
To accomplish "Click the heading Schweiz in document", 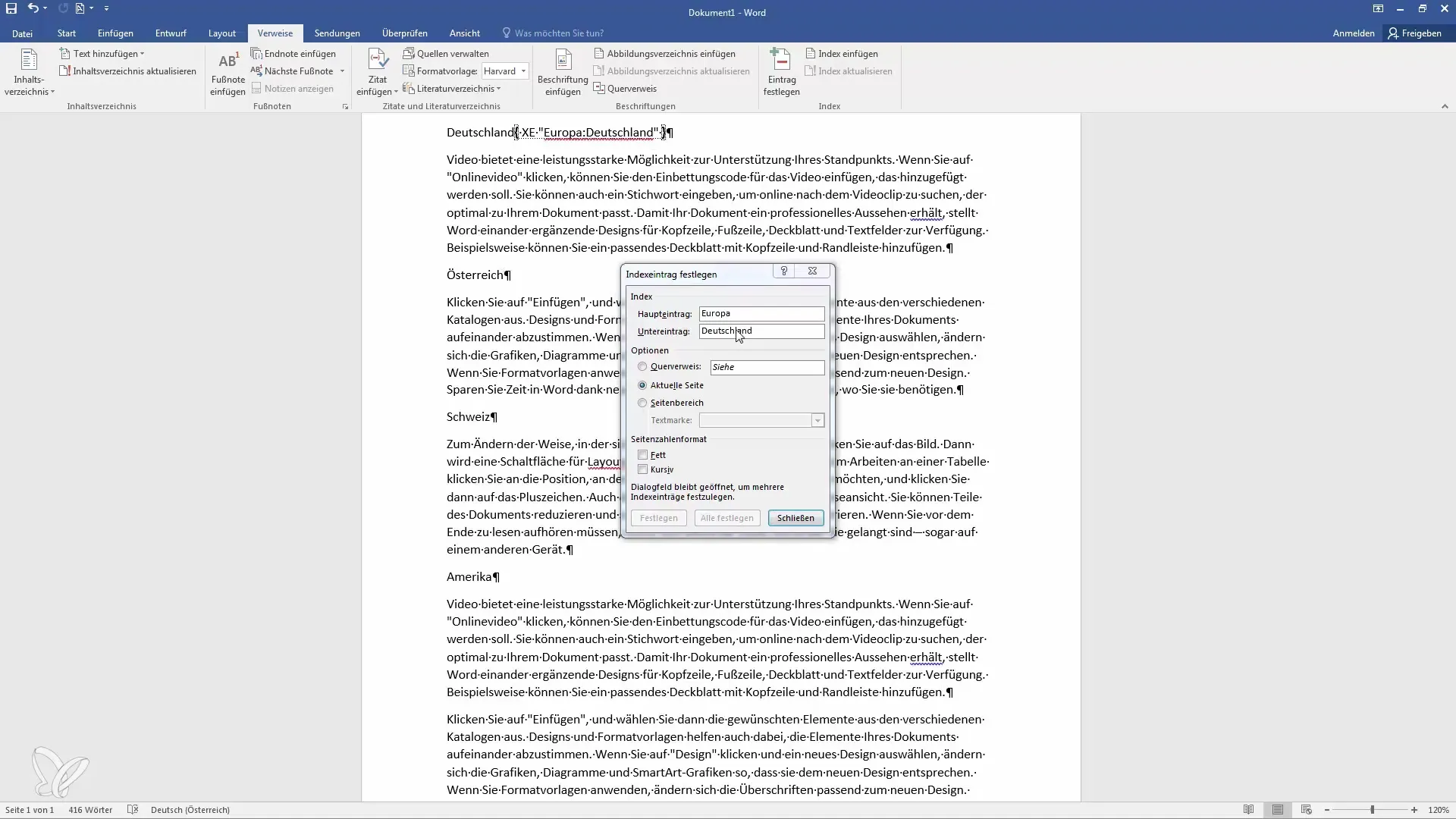I will (468, 417).
